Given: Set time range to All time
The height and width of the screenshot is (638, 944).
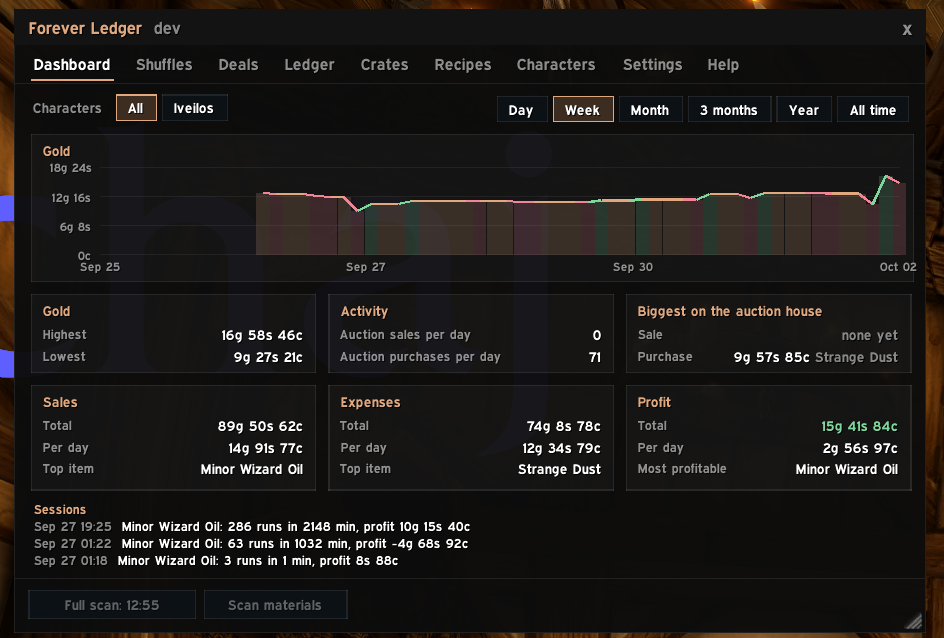Looking at the screenshot, I should [872, 110].
